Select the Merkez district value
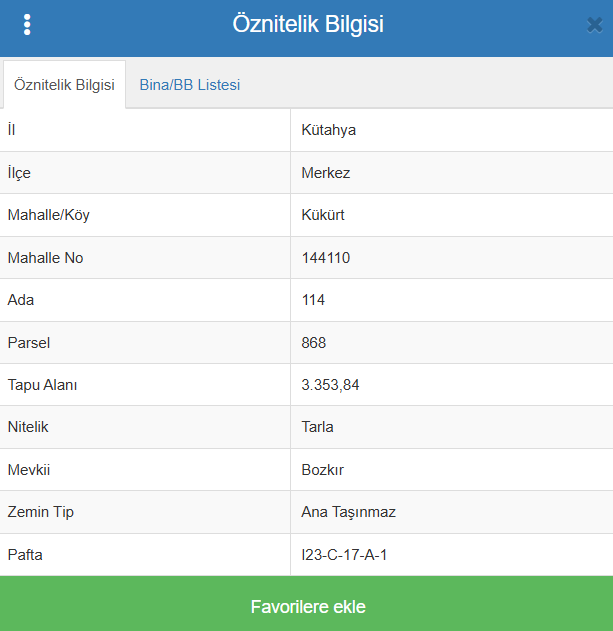The image size is (613, 631). [x=326, y=173]
